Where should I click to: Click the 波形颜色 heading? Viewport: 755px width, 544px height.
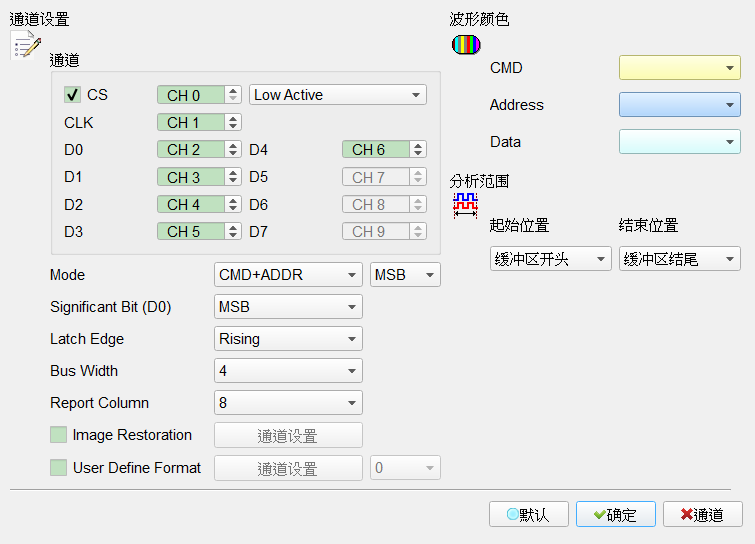coord(479,19)
